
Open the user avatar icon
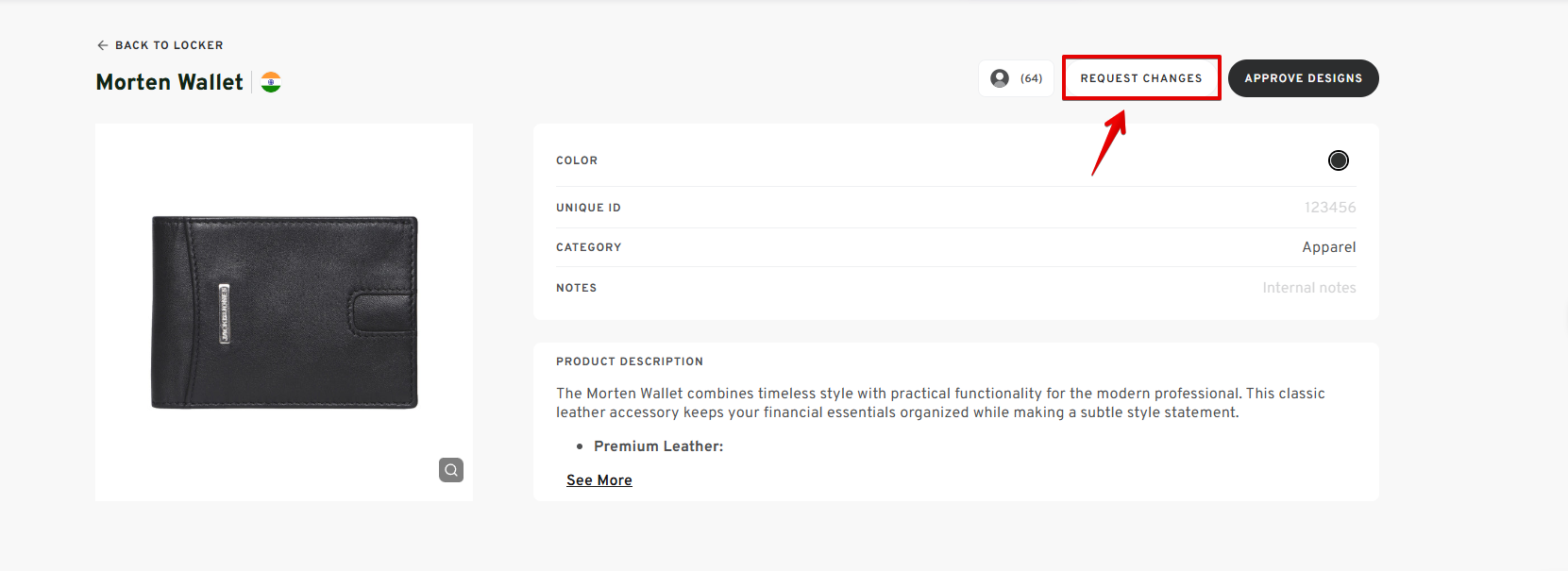pyautogui.click(x=1000, y=78)
